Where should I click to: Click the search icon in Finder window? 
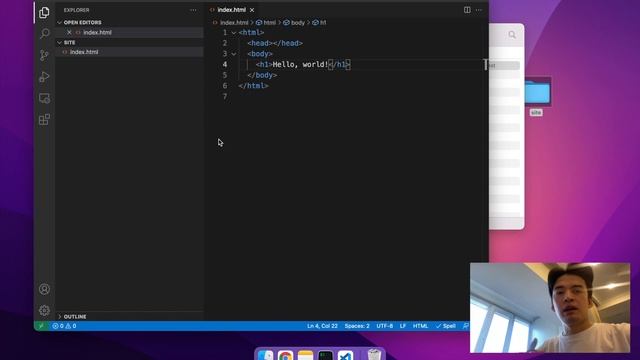click(x=512, y=35)
